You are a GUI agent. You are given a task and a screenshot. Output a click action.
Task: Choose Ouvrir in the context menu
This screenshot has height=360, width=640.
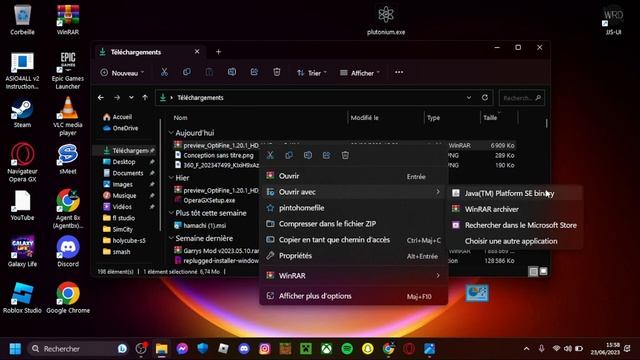point(353,176)
